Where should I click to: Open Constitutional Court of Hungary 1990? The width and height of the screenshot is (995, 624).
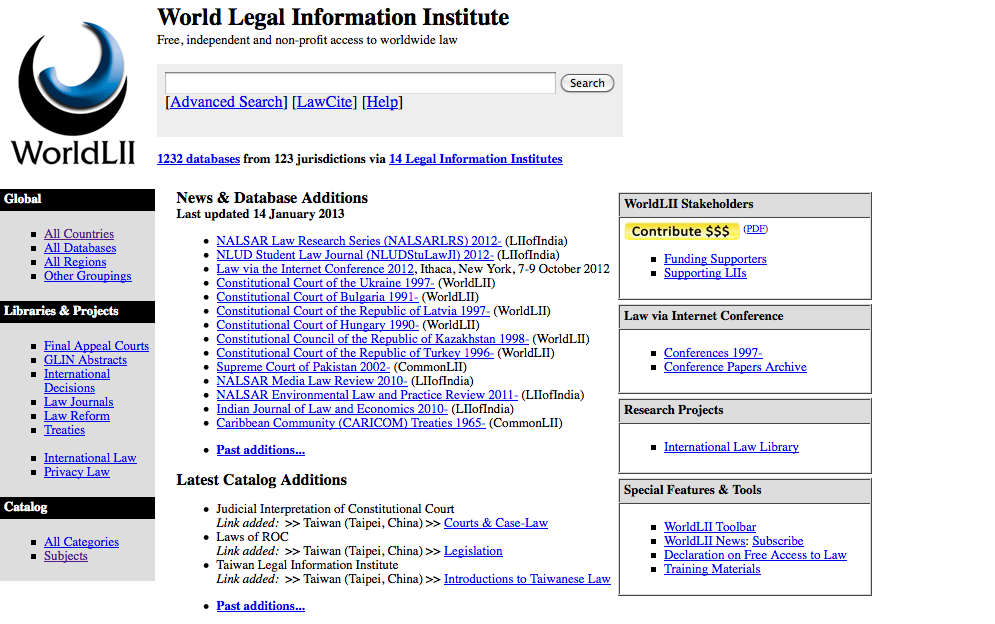click(x=317, y=324)
